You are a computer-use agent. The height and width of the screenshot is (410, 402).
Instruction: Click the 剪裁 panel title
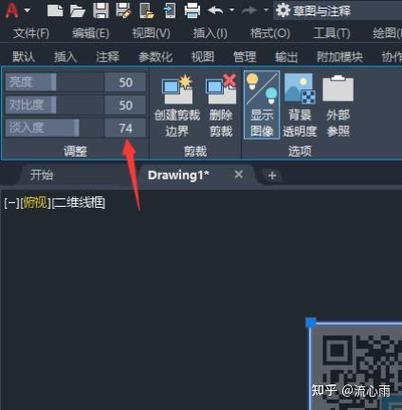click(195, 152)
